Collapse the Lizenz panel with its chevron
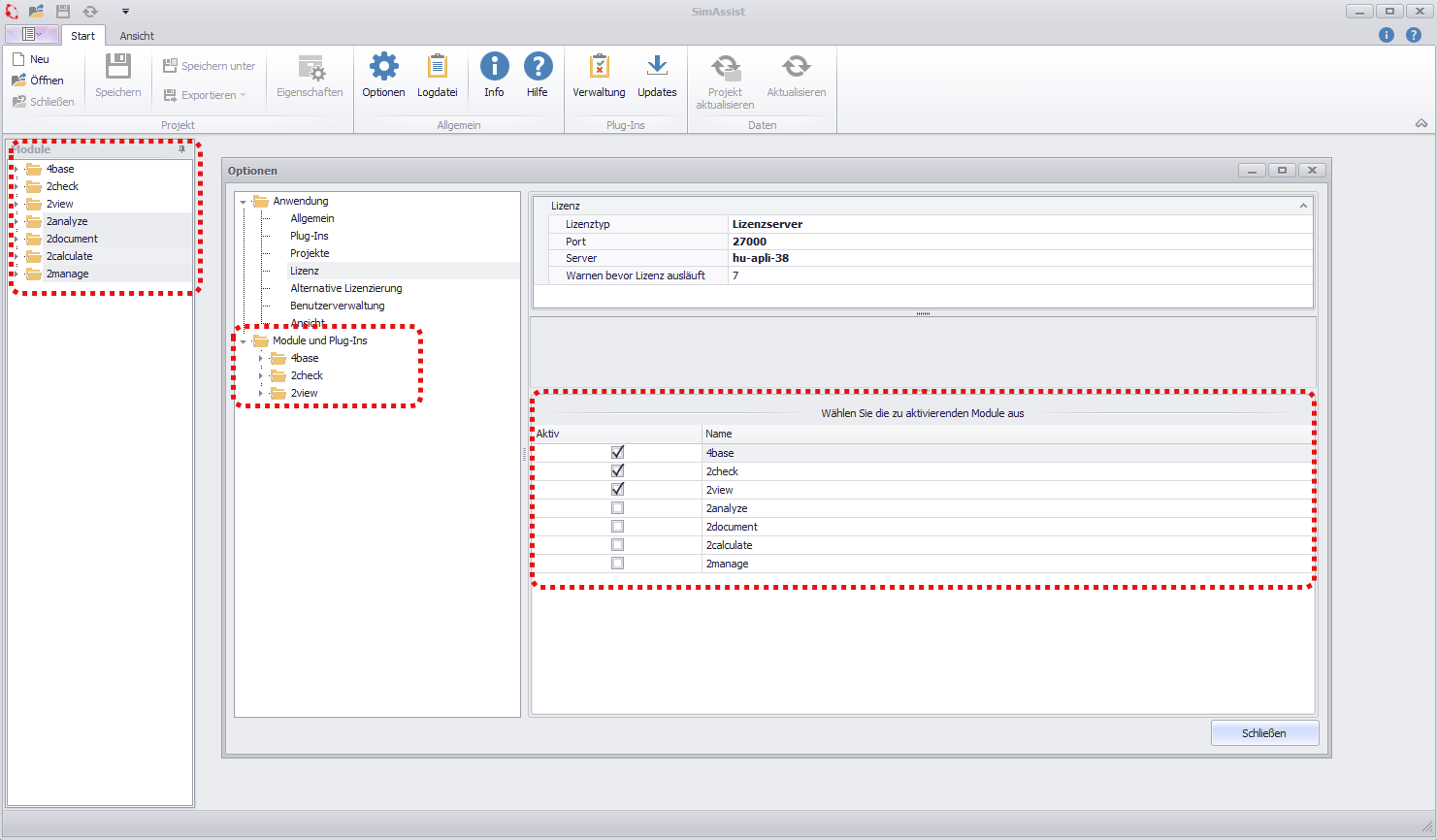The width and height of the screenshot is (1437, 840). point(1303,205)
